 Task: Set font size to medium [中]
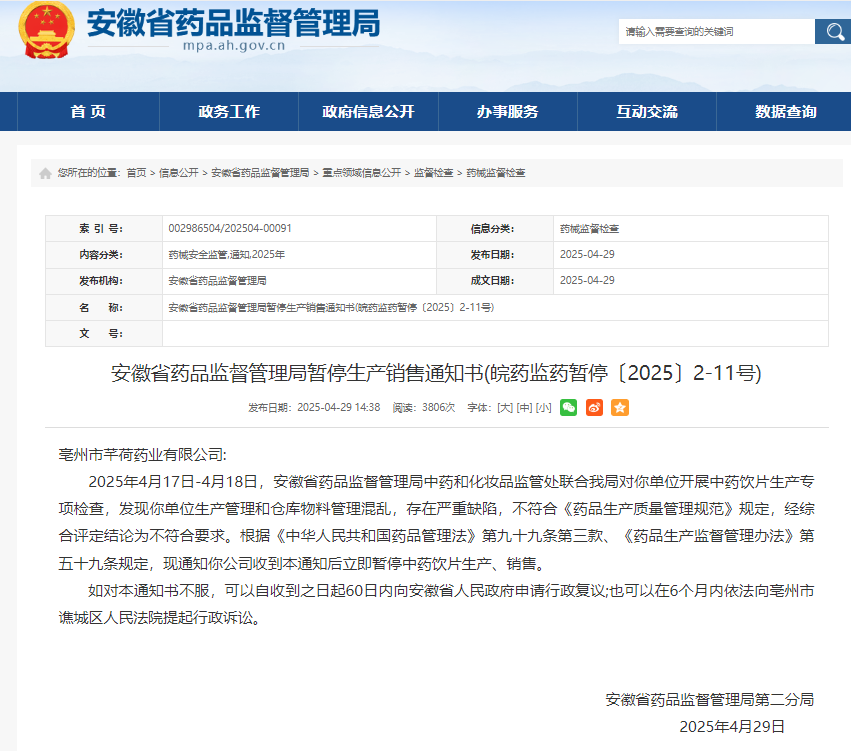point(524,408)
